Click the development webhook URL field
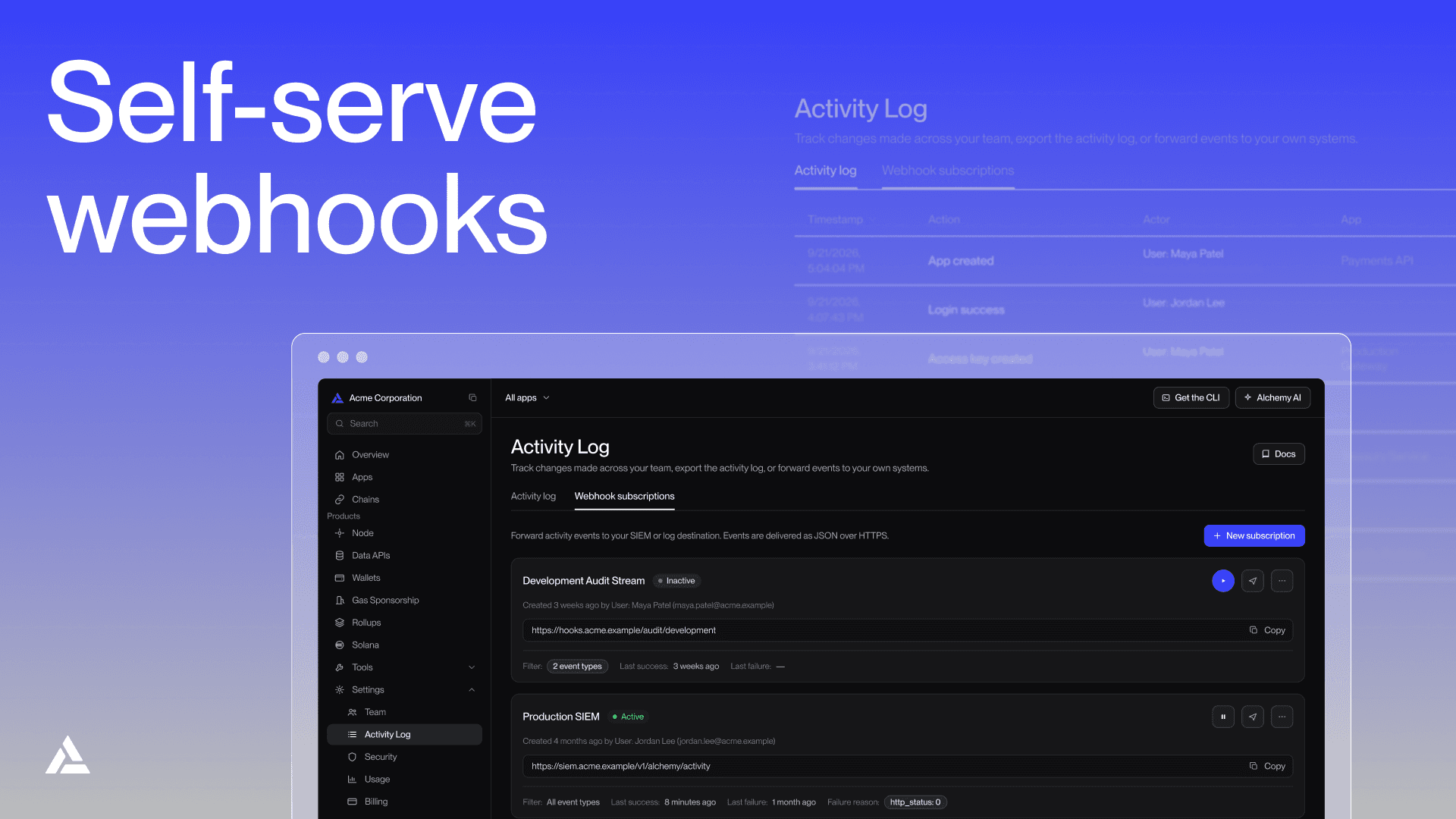The width and height of the screenshot is (1456, 819). click(908, 631)
